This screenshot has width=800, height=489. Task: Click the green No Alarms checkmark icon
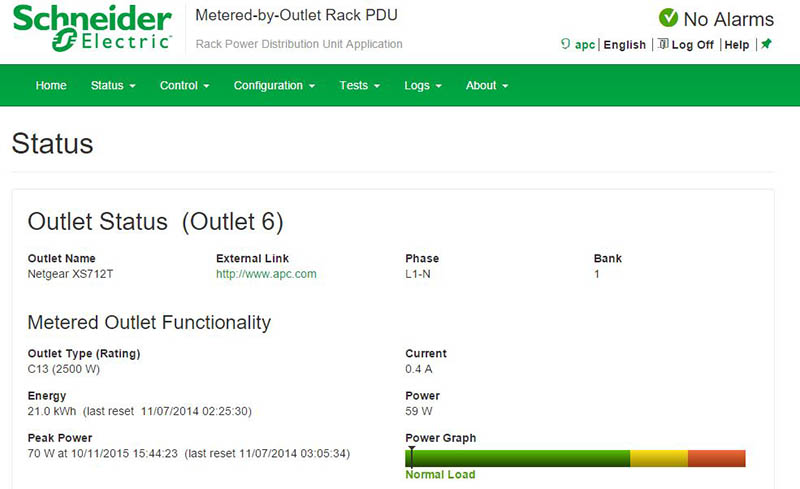668,18
